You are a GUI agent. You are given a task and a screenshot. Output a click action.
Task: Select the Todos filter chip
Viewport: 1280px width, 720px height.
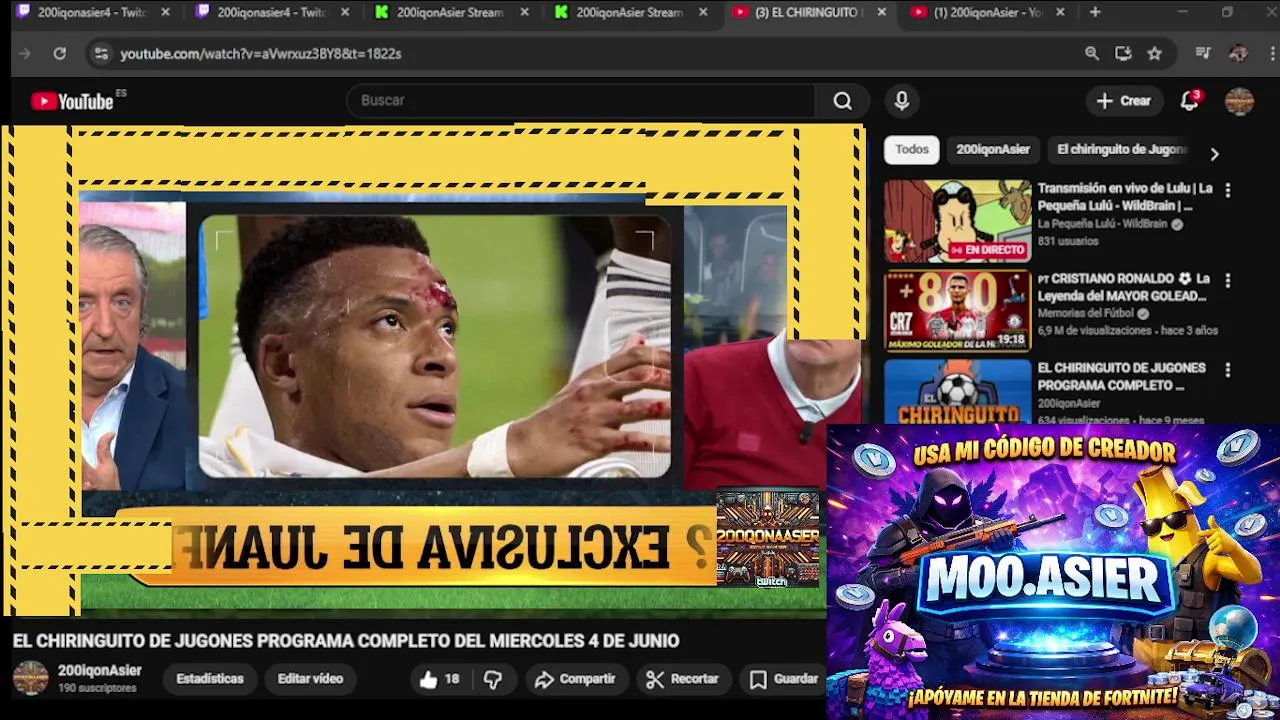pyautogui.click(x=911, y=150)
